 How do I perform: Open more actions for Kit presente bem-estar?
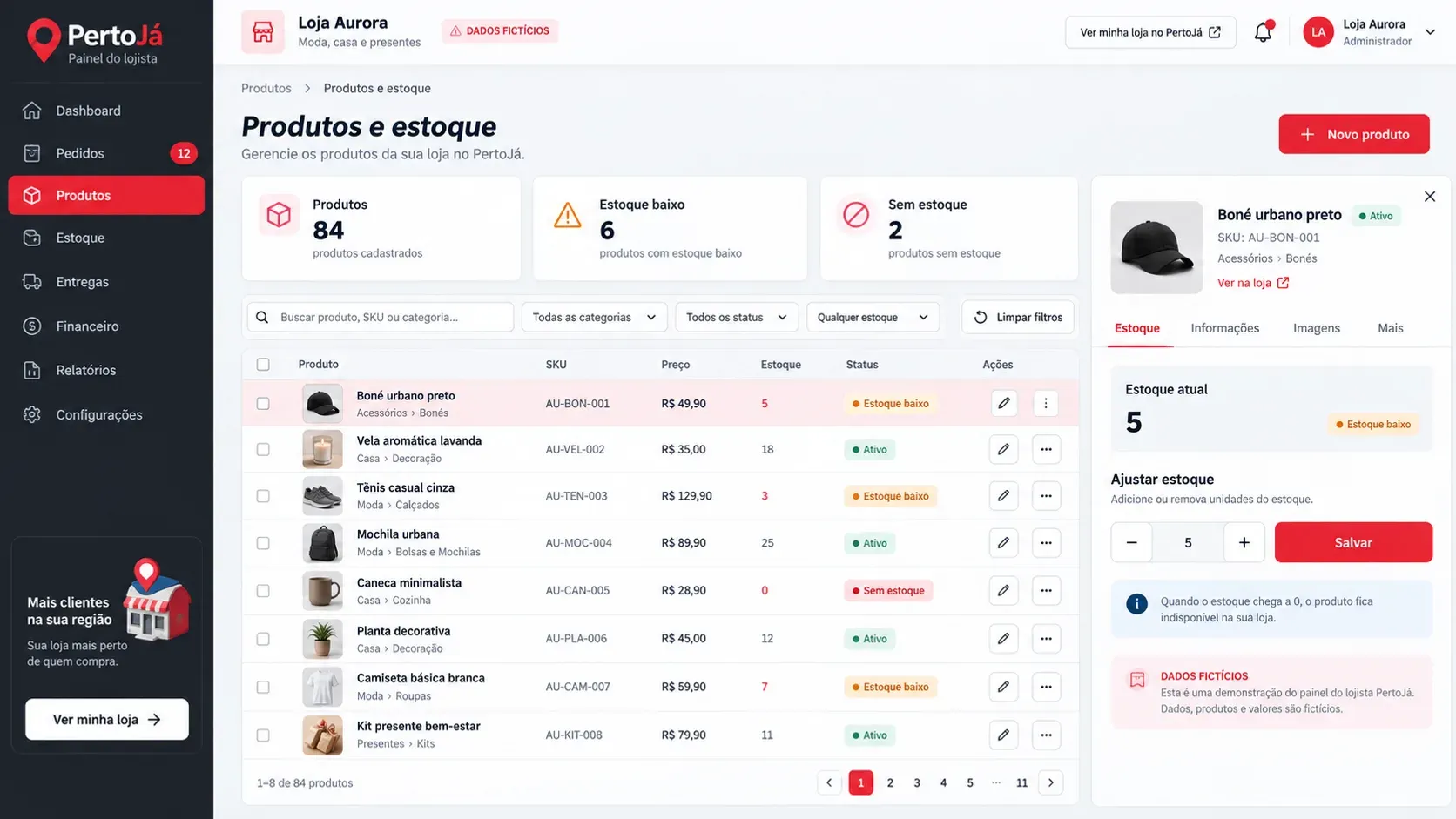coord(1046,735)
